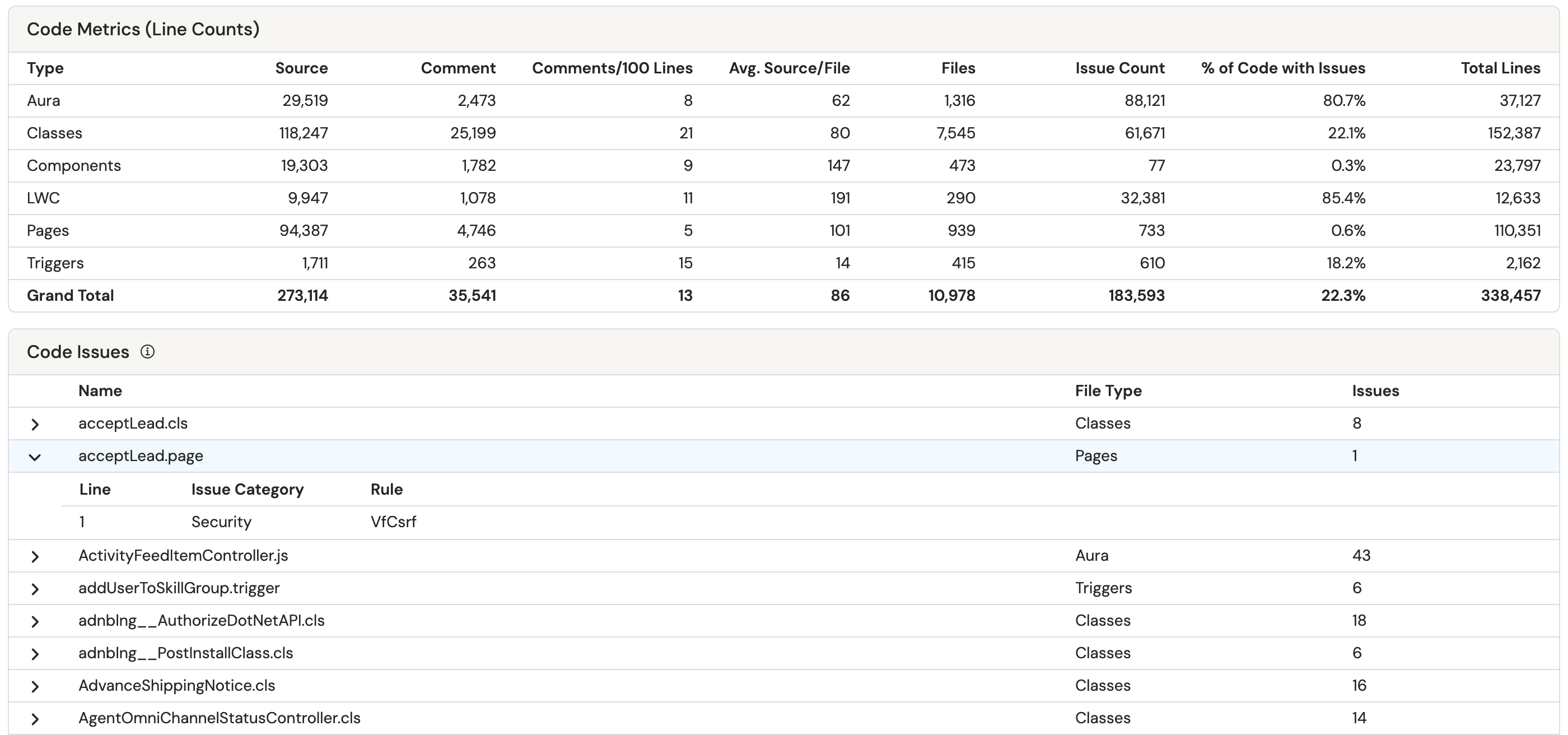Select the VfCsrf rule entry
Image resolution: width=1568 pixels, height=735 pixels.
[393, 522]
